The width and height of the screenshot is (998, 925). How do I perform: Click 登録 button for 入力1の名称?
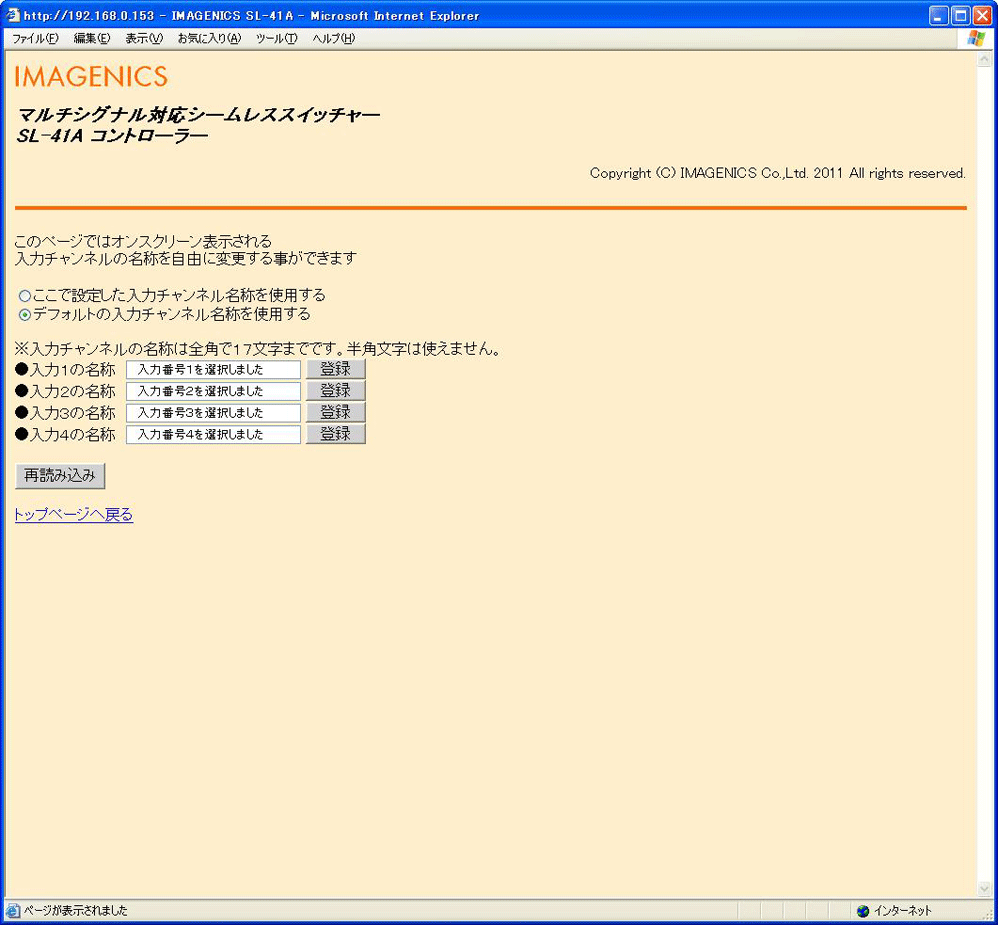(335, 369)
